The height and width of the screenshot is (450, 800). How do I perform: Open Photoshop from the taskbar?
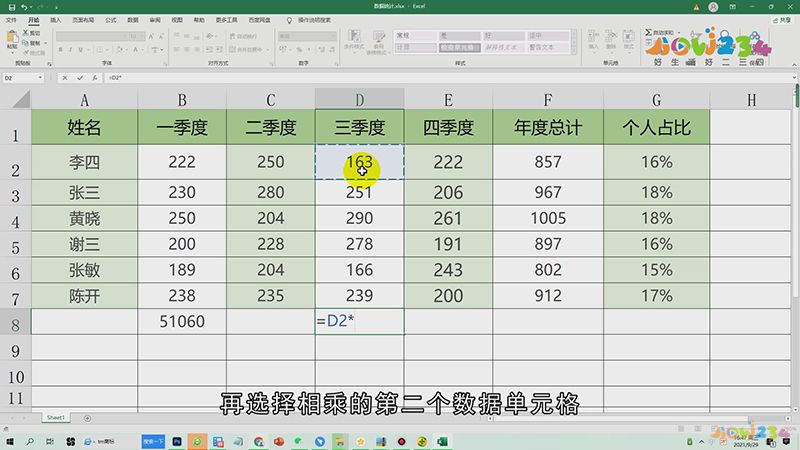coord(177,442)
